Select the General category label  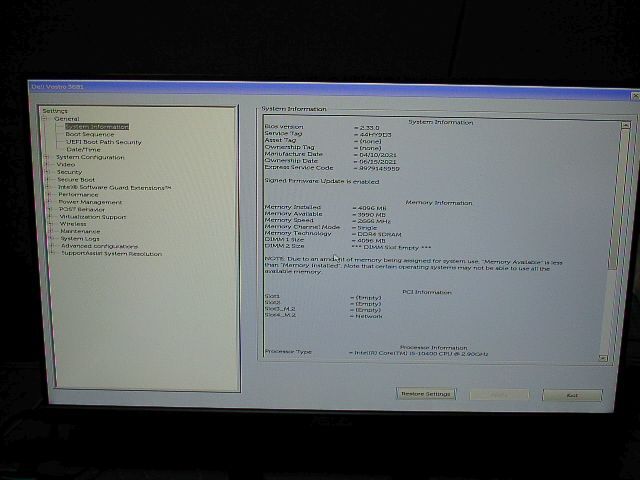[x=67, y=119]
